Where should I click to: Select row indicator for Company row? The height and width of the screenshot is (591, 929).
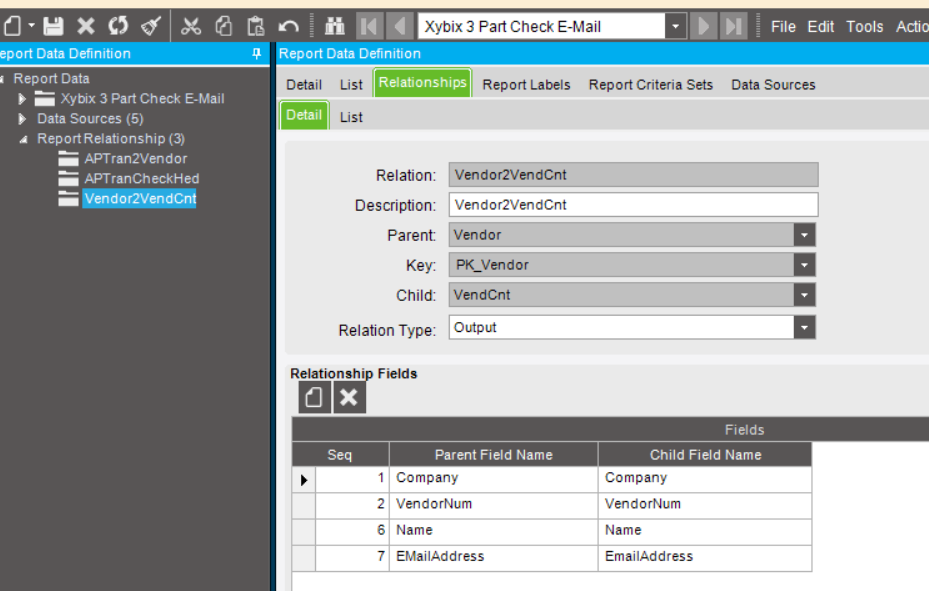(x=304, y=480)
